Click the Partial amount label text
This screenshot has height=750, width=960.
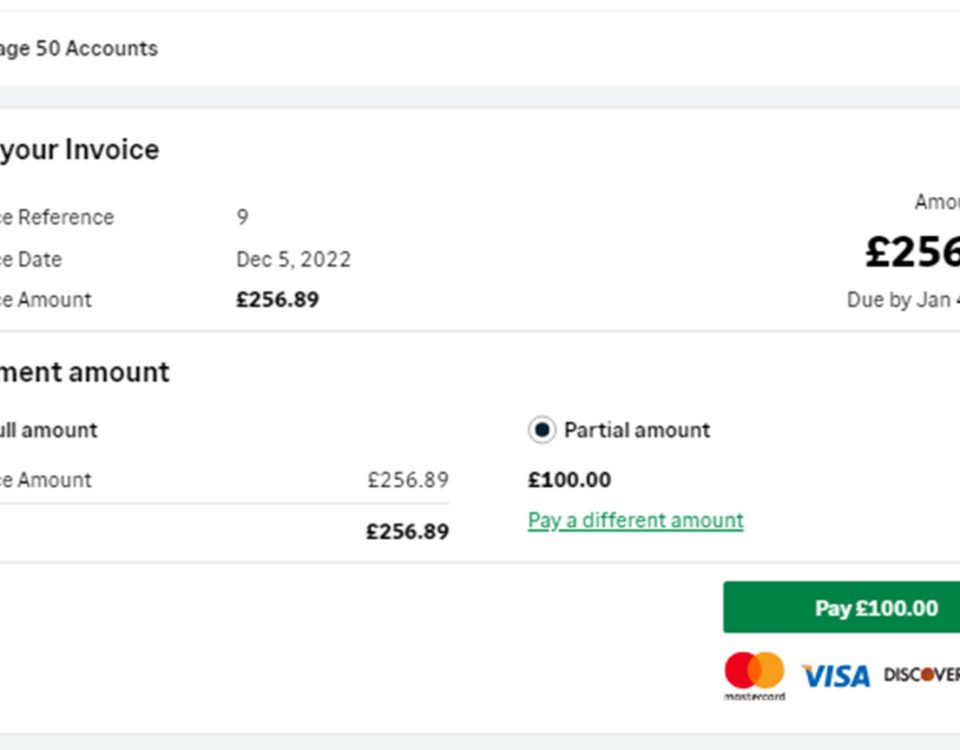(637, 430)
